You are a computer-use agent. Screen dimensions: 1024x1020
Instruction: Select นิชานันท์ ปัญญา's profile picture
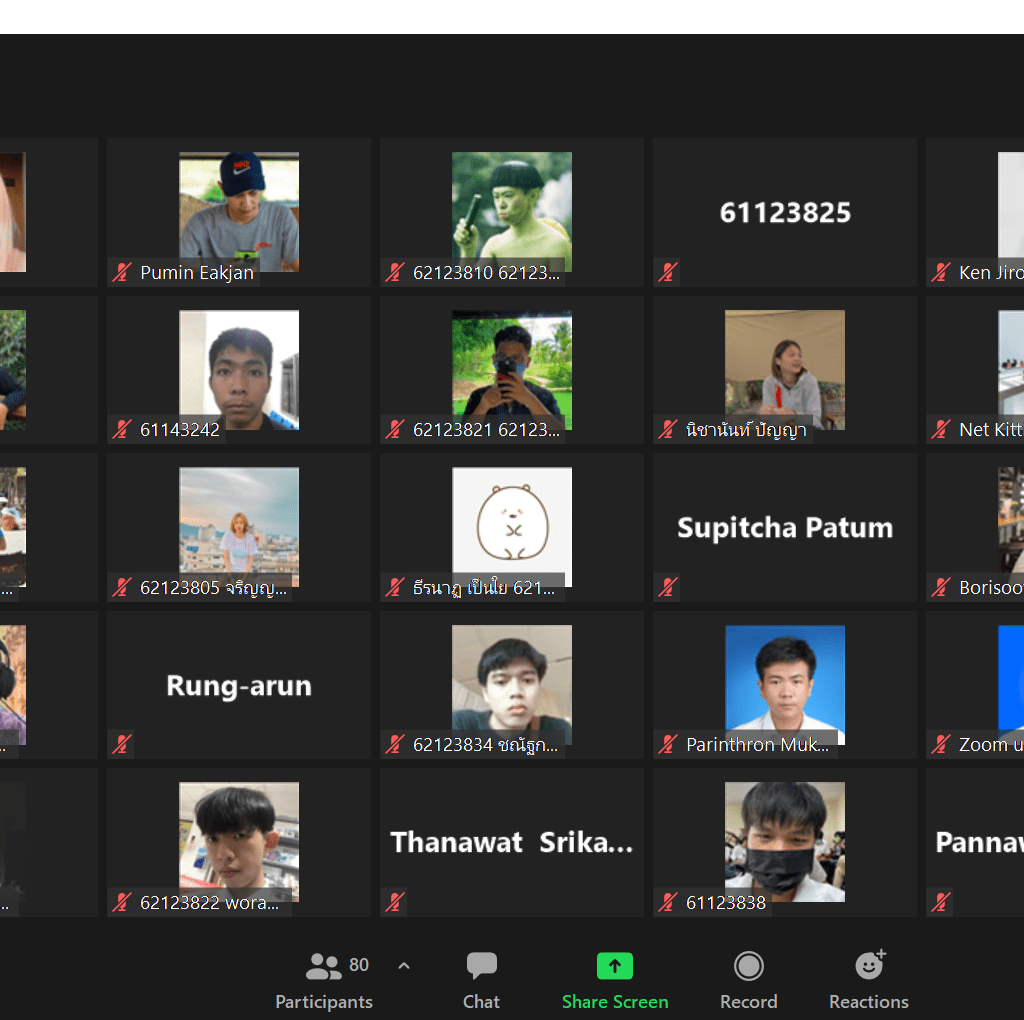click(785, 370)
